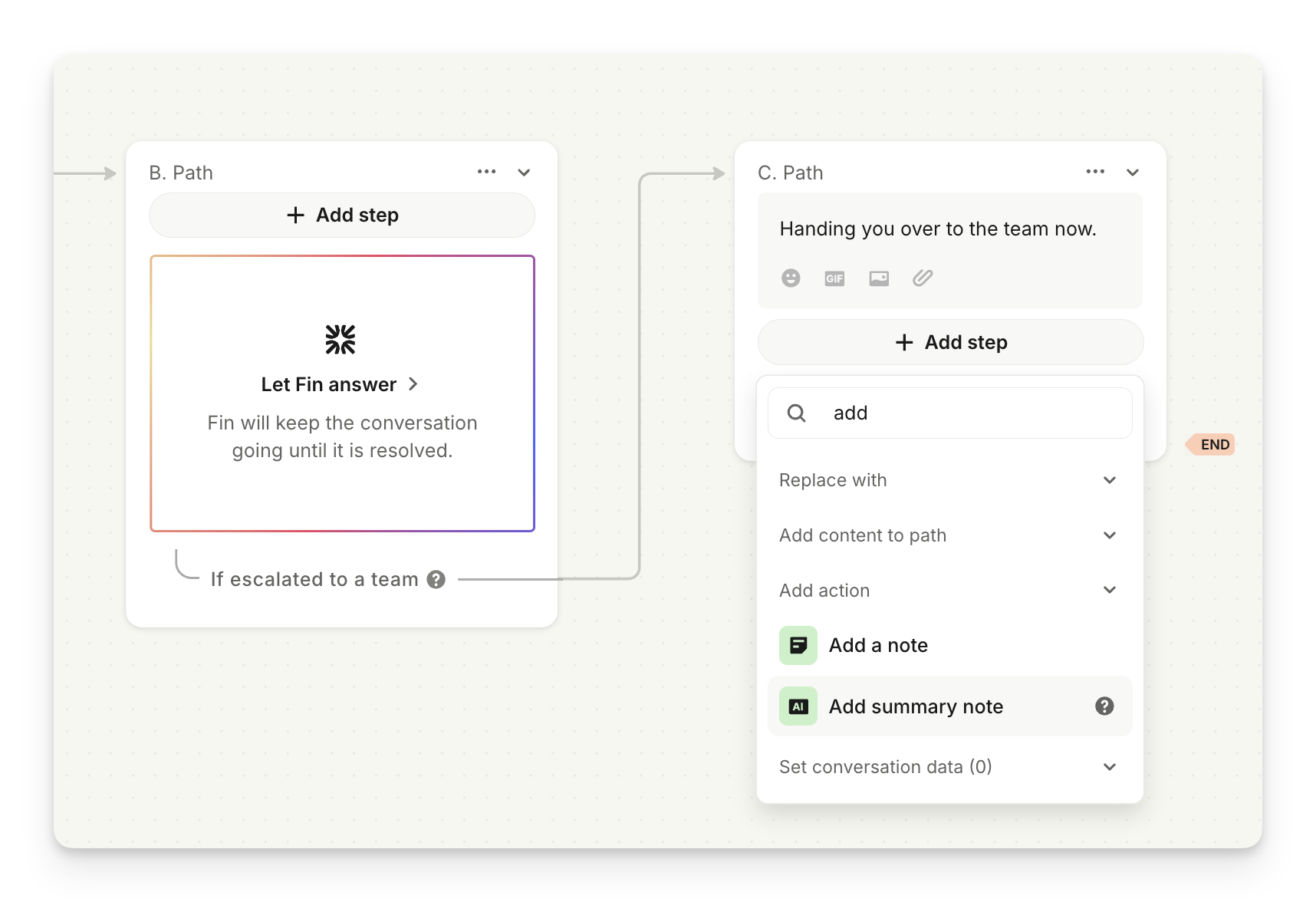
Task: Open the three-dot menu for B. Path
Action: [486, 172]
